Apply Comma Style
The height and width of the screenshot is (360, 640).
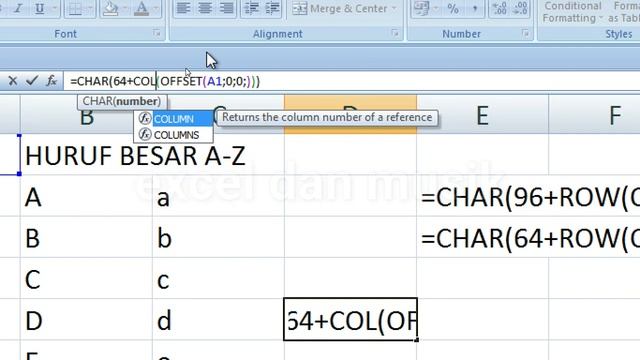click(475, 8)
